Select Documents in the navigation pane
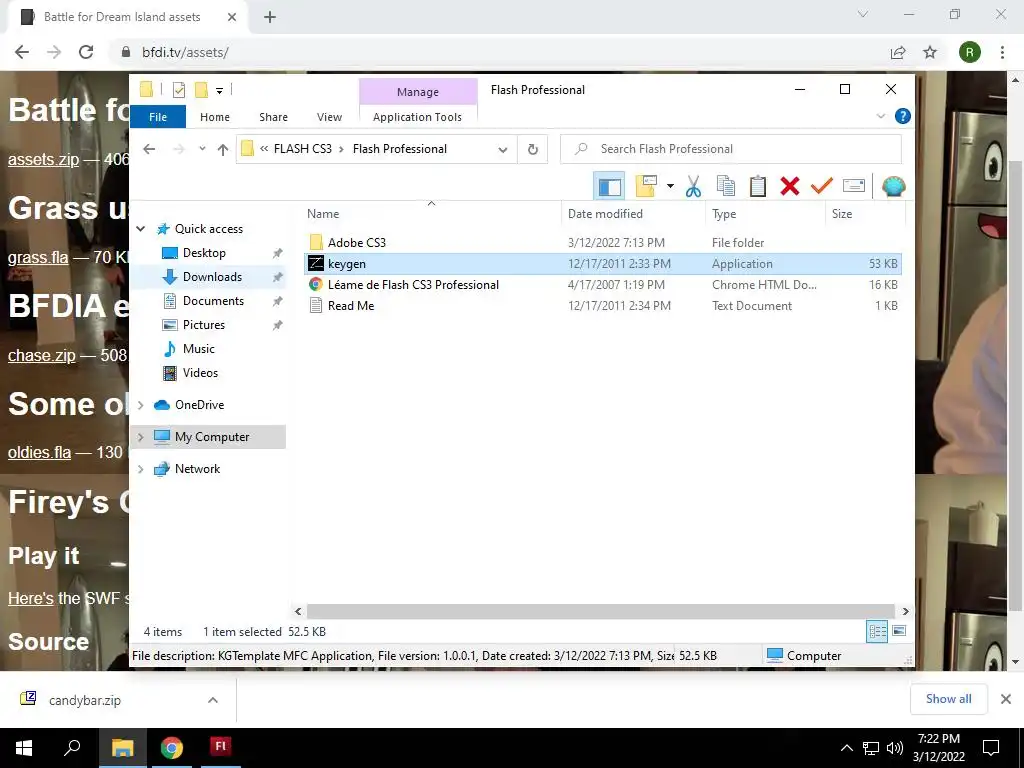1024x768 pixels. coord(214,301)
